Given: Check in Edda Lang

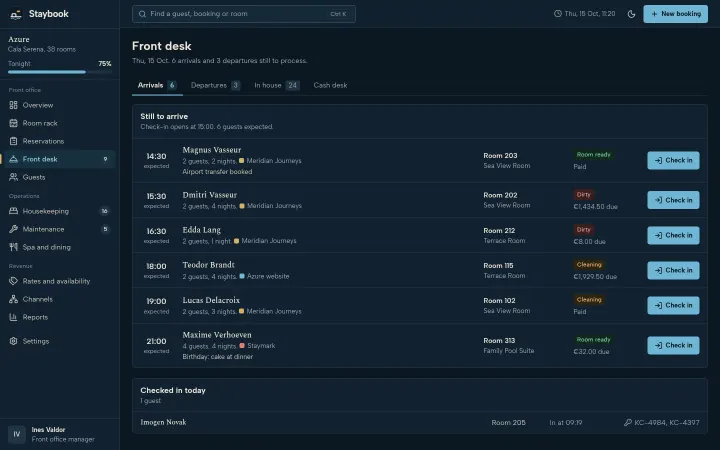Looking at the screenshot, I should 673,236.
